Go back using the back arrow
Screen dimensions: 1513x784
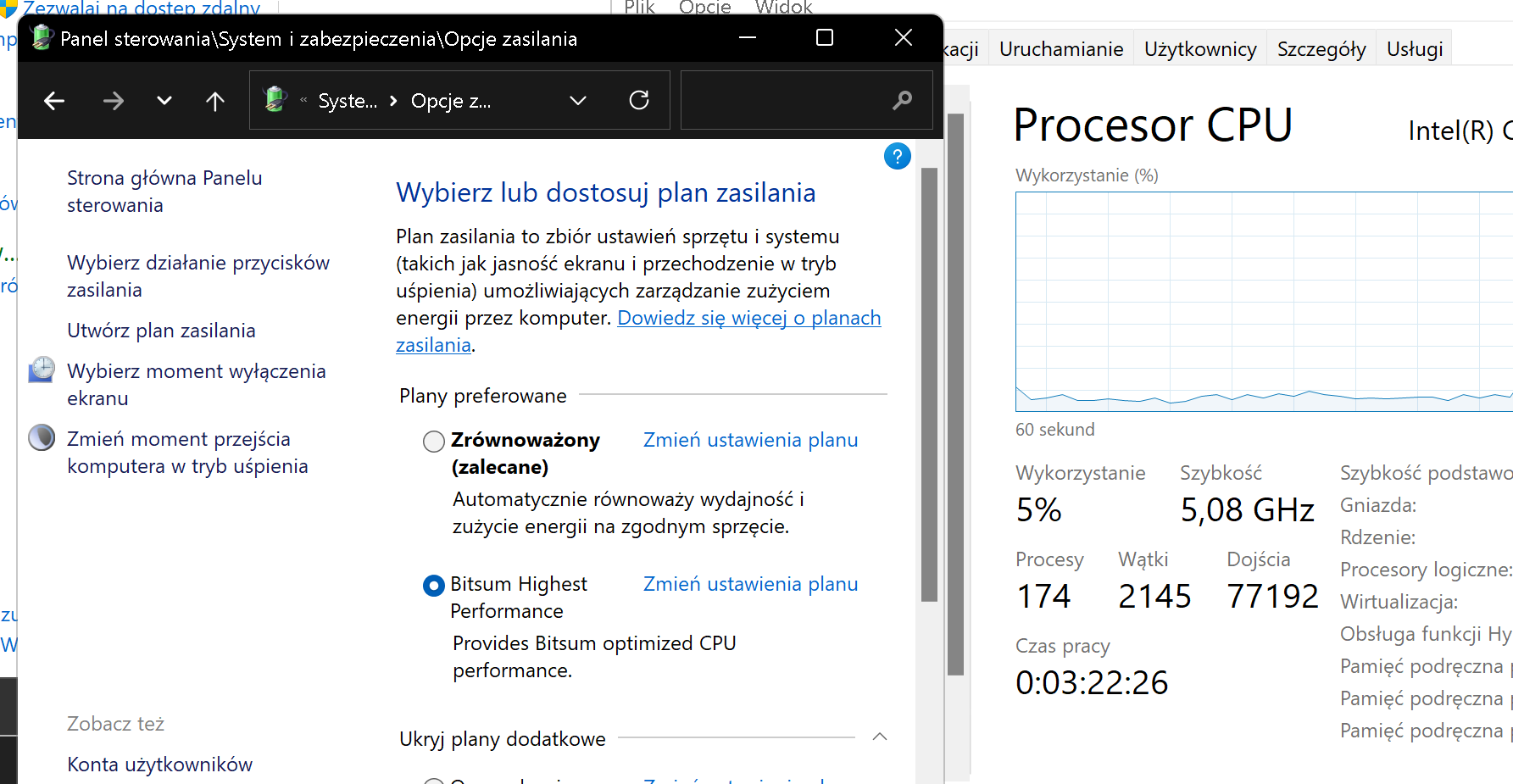pos(54,101)
